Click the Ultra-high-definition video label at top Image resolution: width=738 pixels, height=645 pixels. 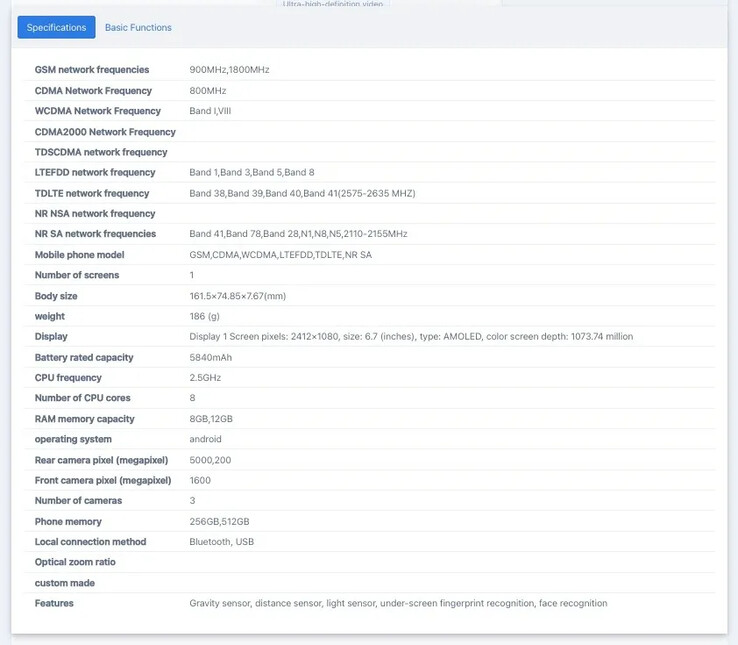click(334, 4)
